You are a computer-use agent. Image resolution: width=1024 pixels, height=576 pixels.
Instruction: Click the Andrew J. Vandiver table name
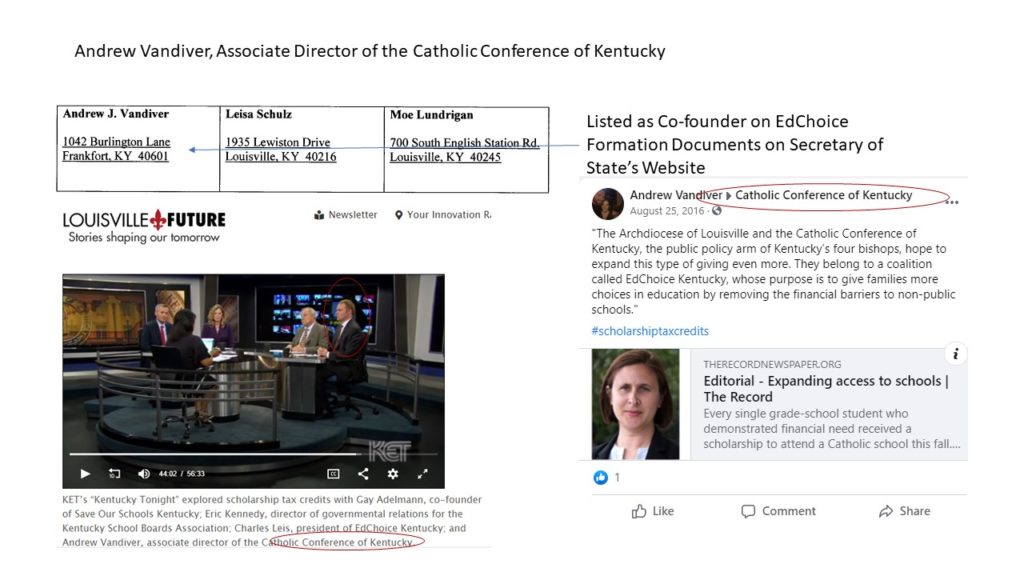coord(116,114)
